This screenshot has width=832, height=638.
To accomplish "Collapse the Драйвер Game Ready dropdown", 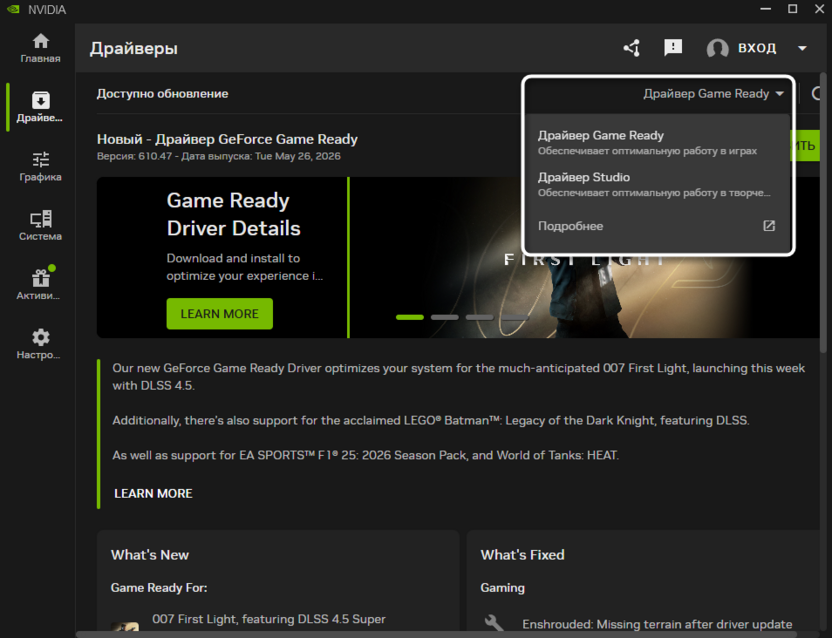I will [713, 94].
